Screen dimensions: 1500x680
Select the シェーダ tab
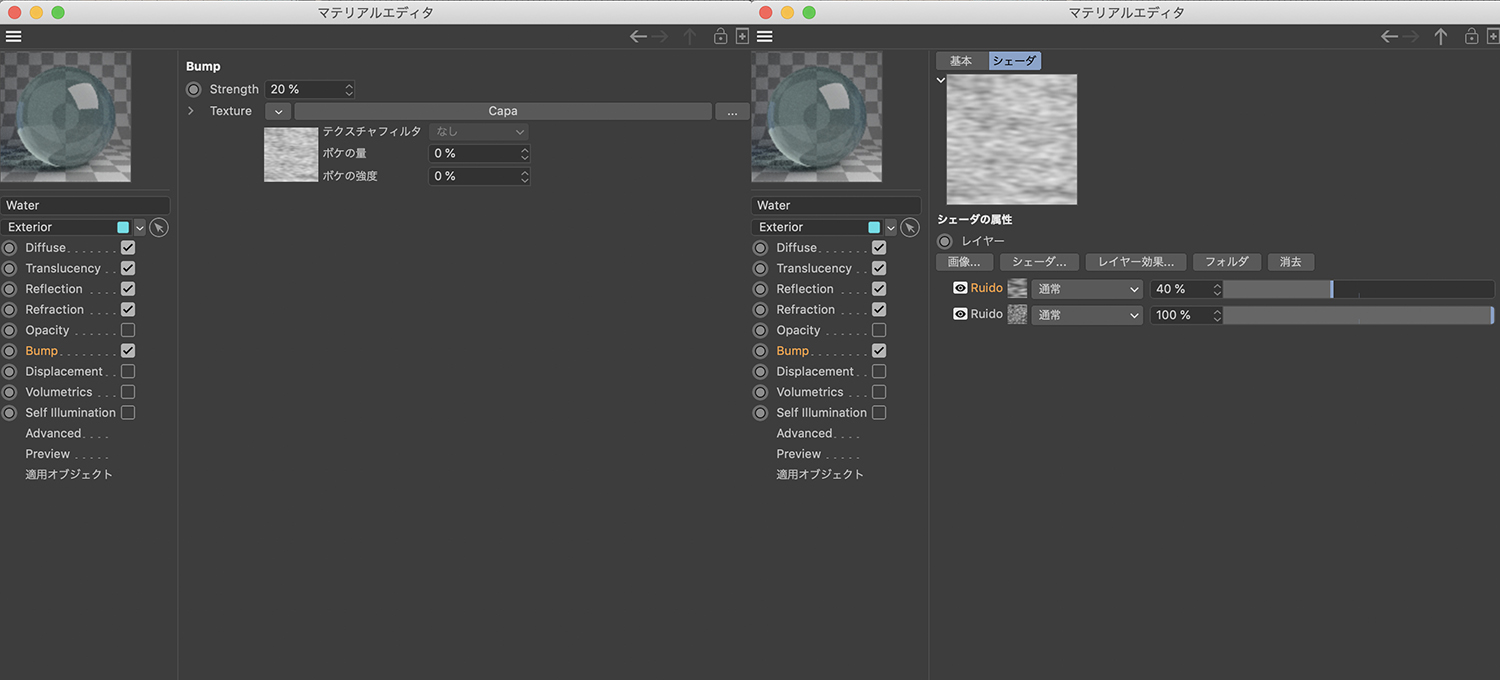pyautogui.click(x=1015, y=61)
